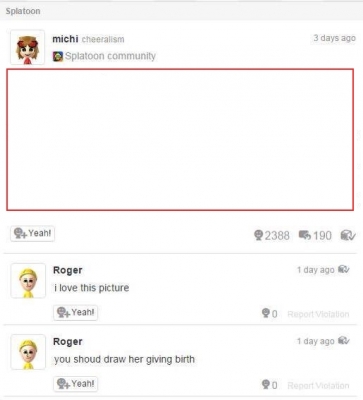Click Yeah count icon on first comment
363x400 pixels.
266,313
